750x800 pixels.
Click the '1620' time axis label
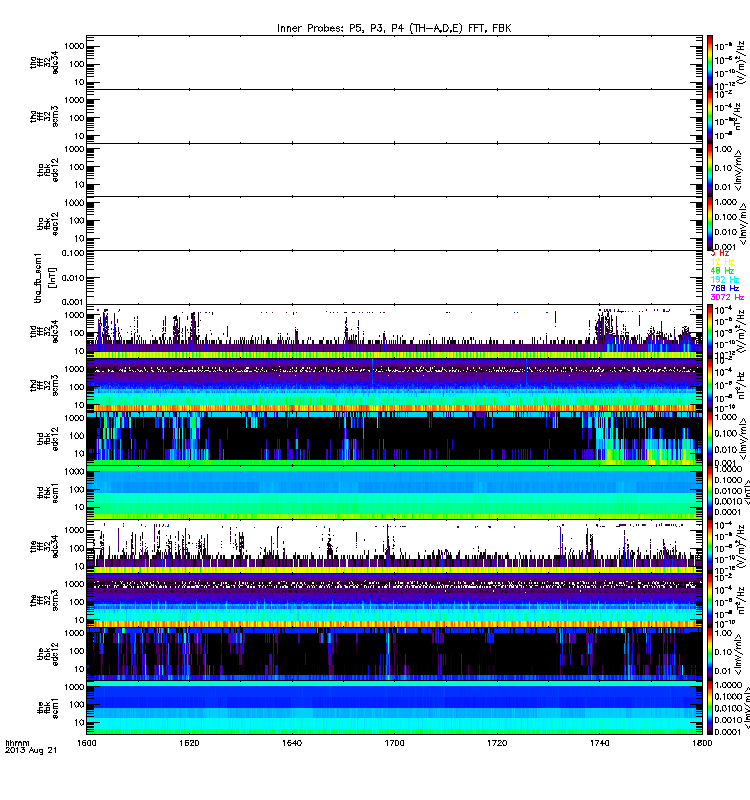pos(189,743)
